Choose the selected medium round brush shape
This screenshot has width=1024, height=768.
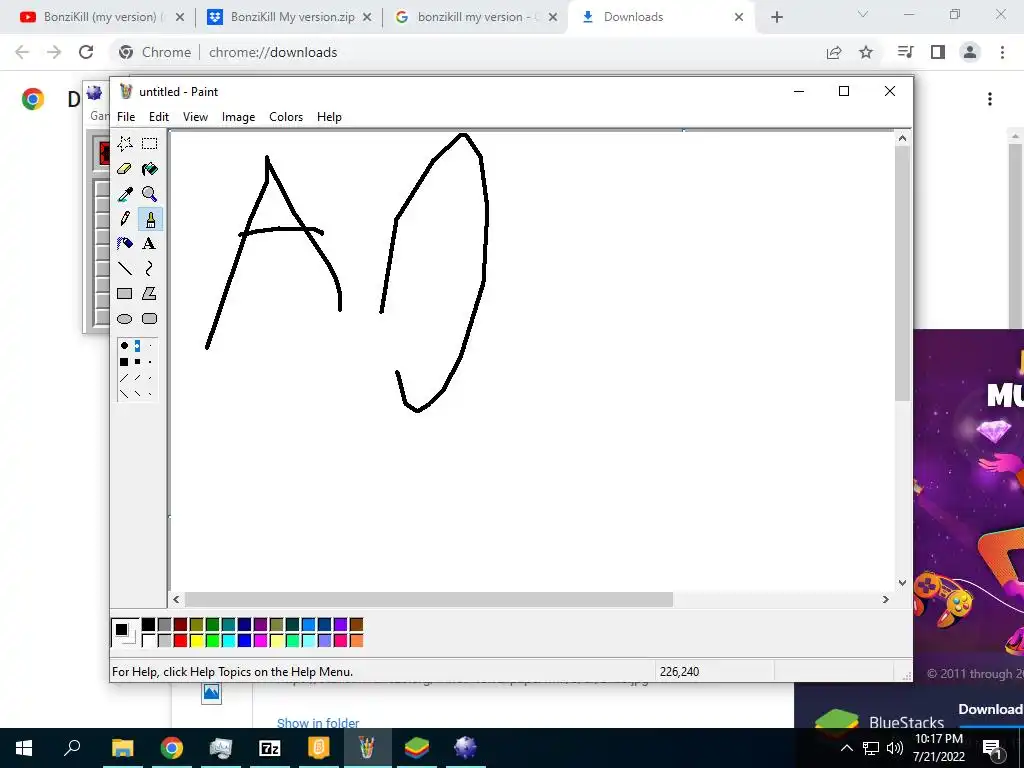click(137, 345)
